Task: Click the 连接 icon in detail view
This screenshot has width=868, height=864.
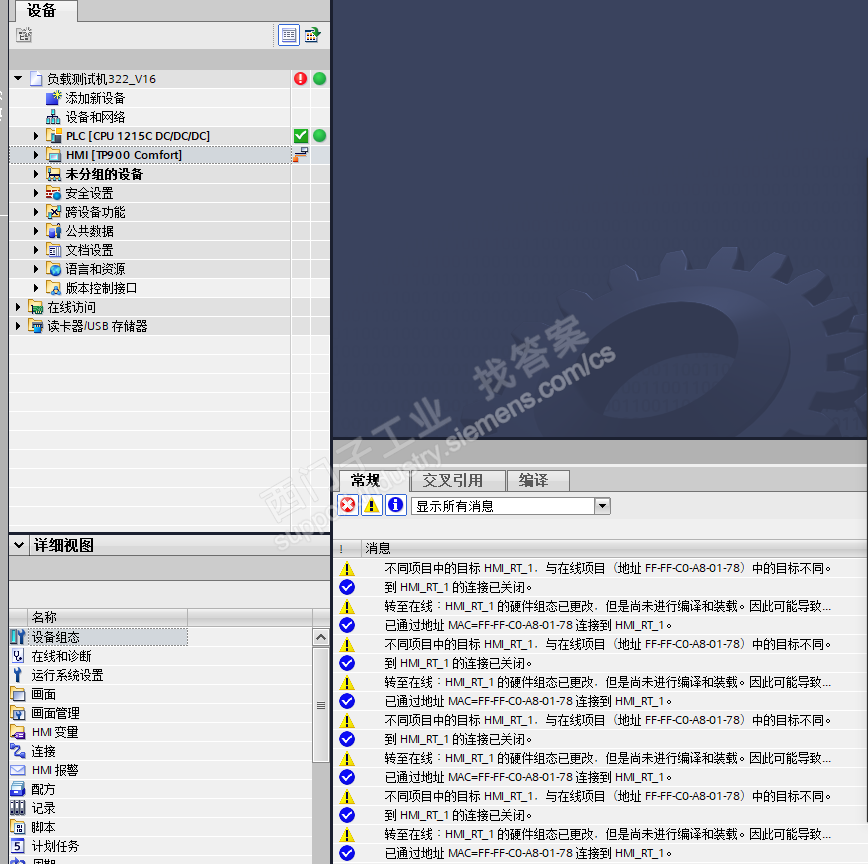Action: click(18, 751)
